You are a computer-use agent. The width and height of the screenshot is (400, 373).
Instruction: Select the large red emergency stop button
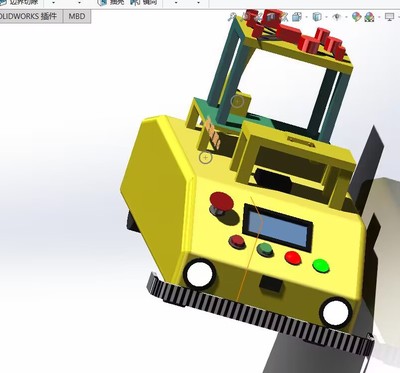coord(221,202)
